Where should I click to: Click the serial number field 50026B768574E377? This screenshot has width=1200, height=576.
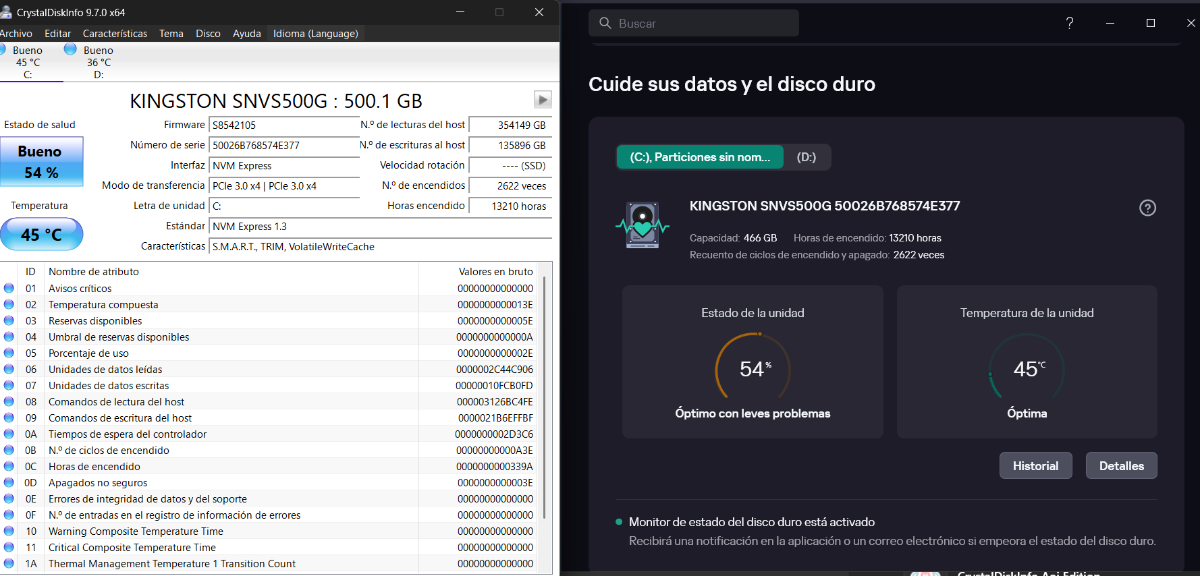(282, 145)
